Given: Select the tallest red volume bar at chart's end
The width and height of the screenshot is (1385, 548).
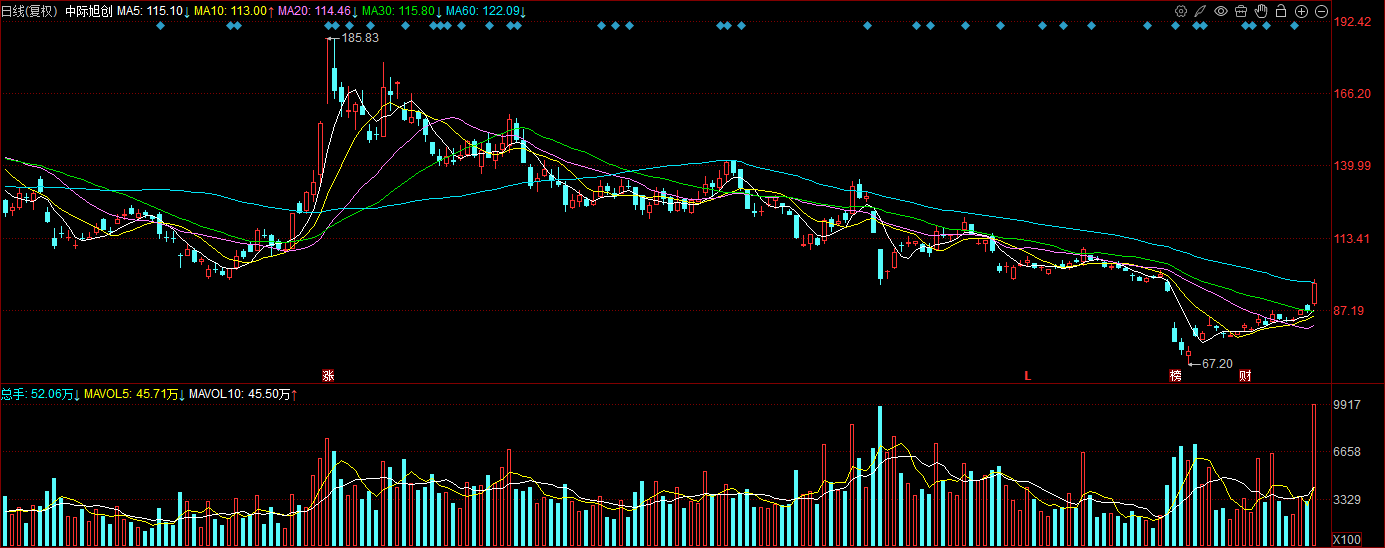Looking at the screenshot, I should [x=1315, y=475].
